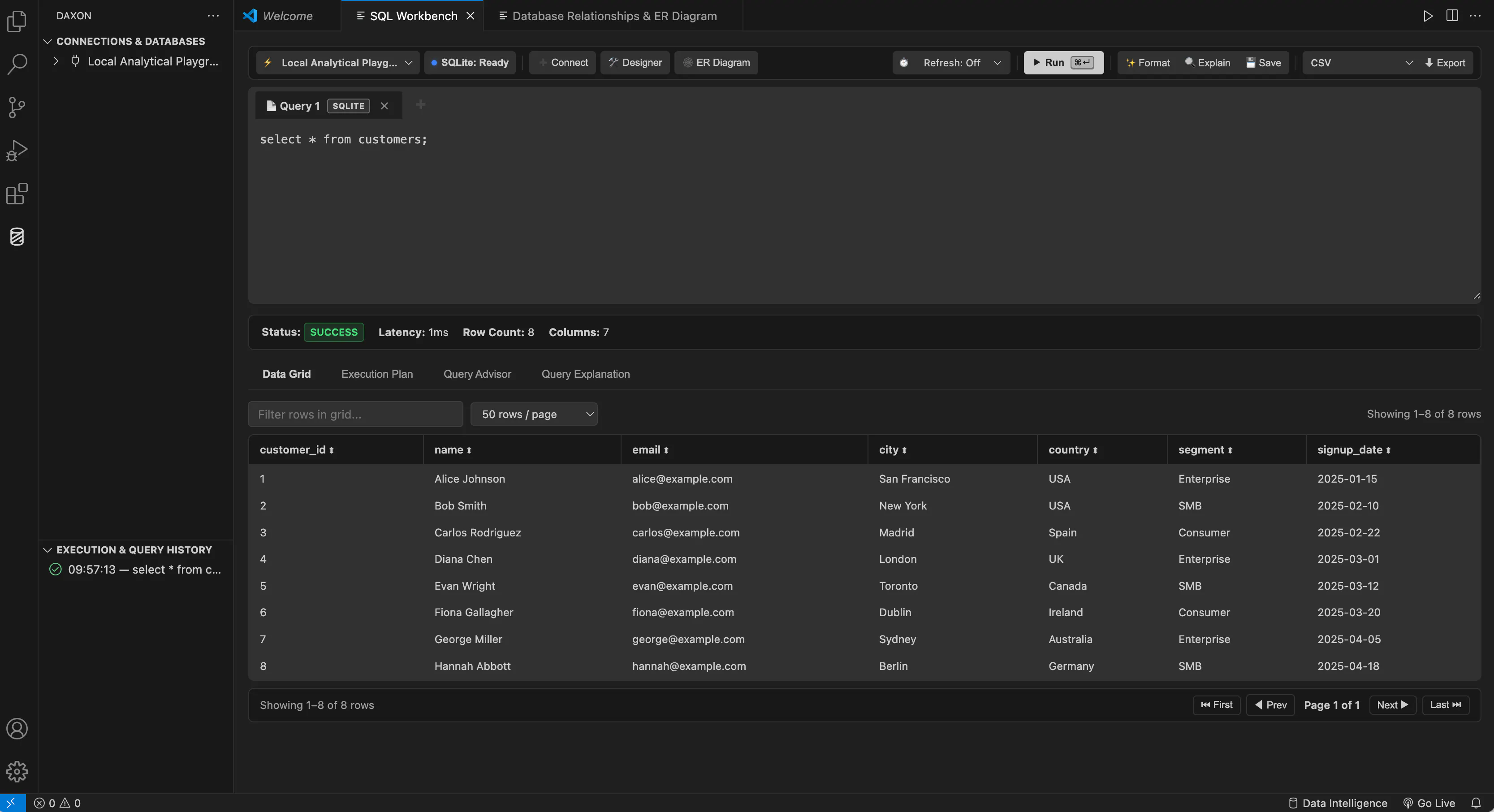Click the refresh timer icon

pyautogui.click(x=903, y=63)
